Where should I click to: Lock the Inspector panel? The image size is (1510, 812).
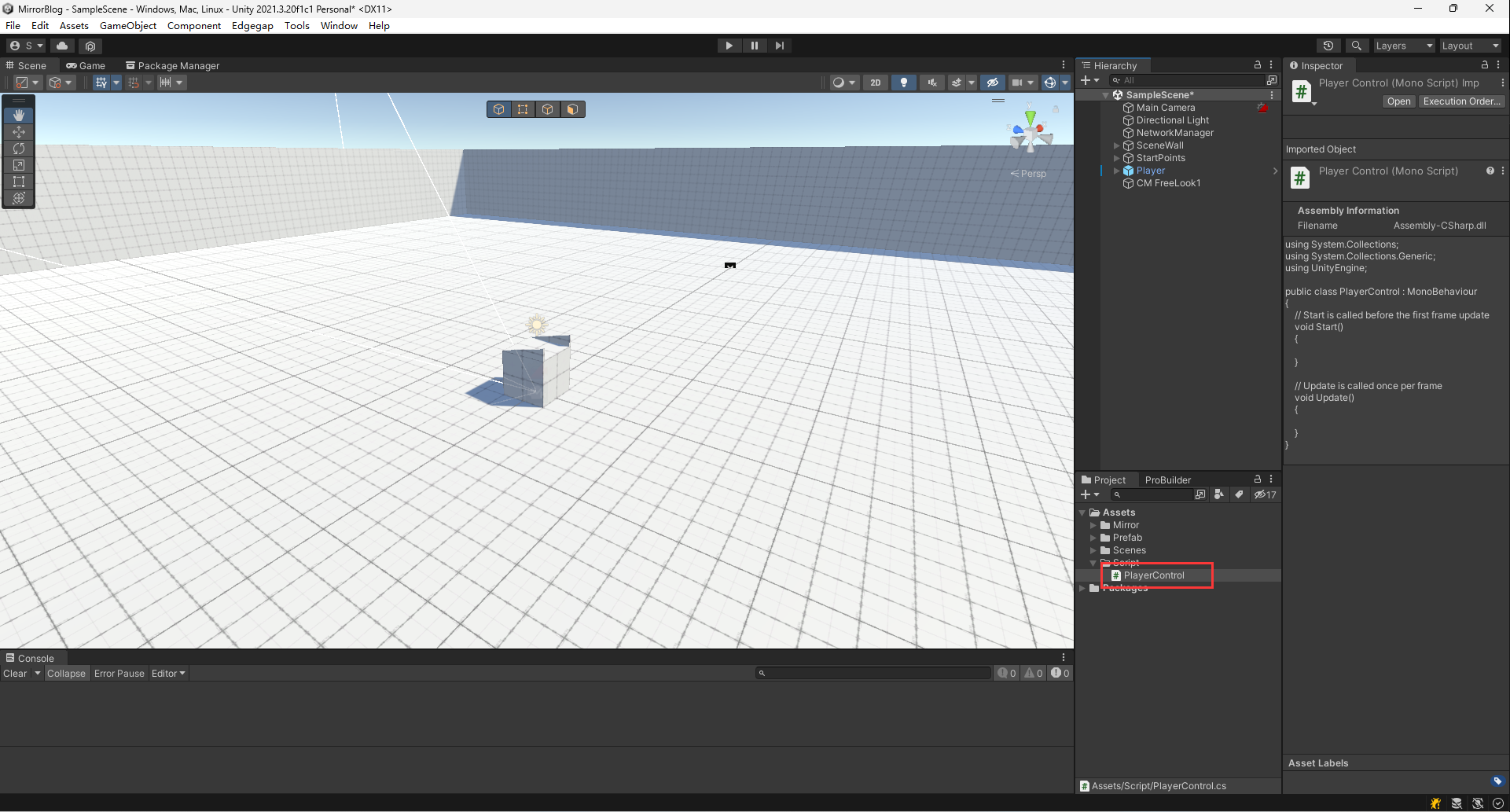[1485, 65]
